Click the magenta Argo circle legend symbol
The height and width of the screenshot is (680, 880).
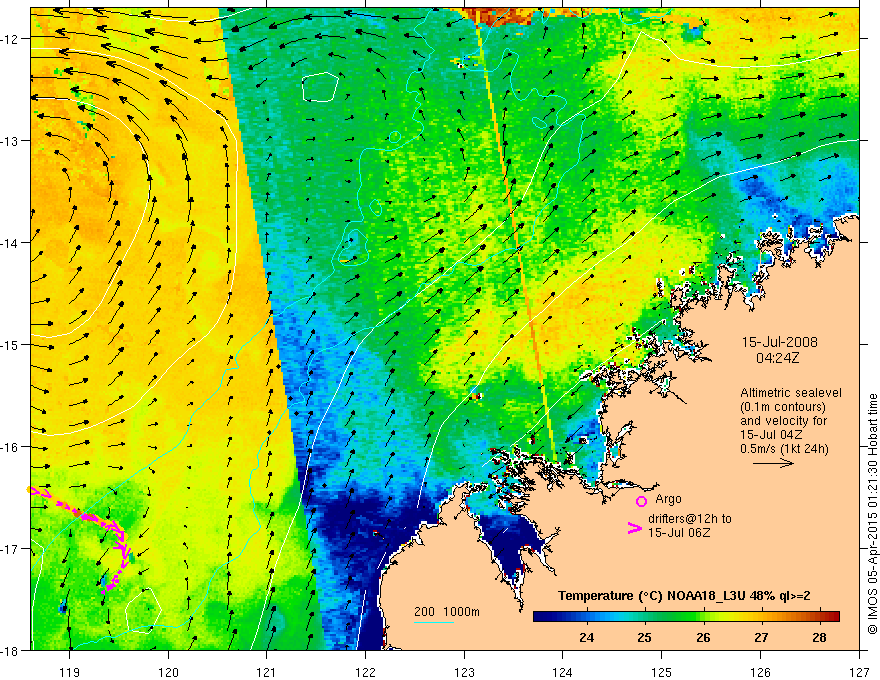641,501
